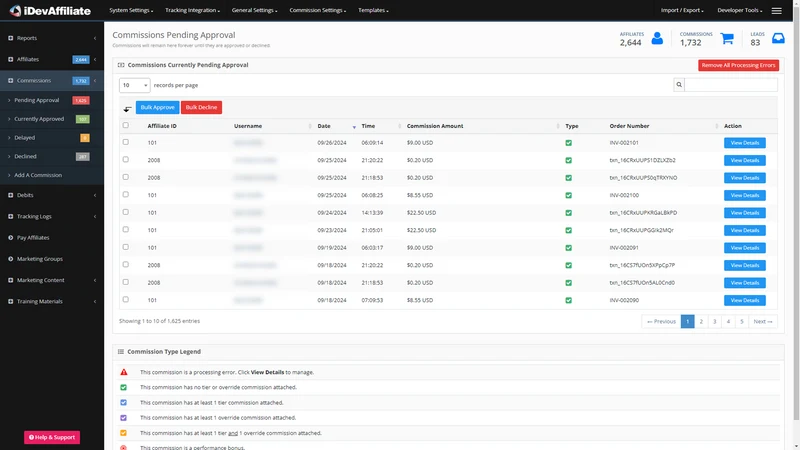Open the General Settings dropdown menu

point(255,10)
